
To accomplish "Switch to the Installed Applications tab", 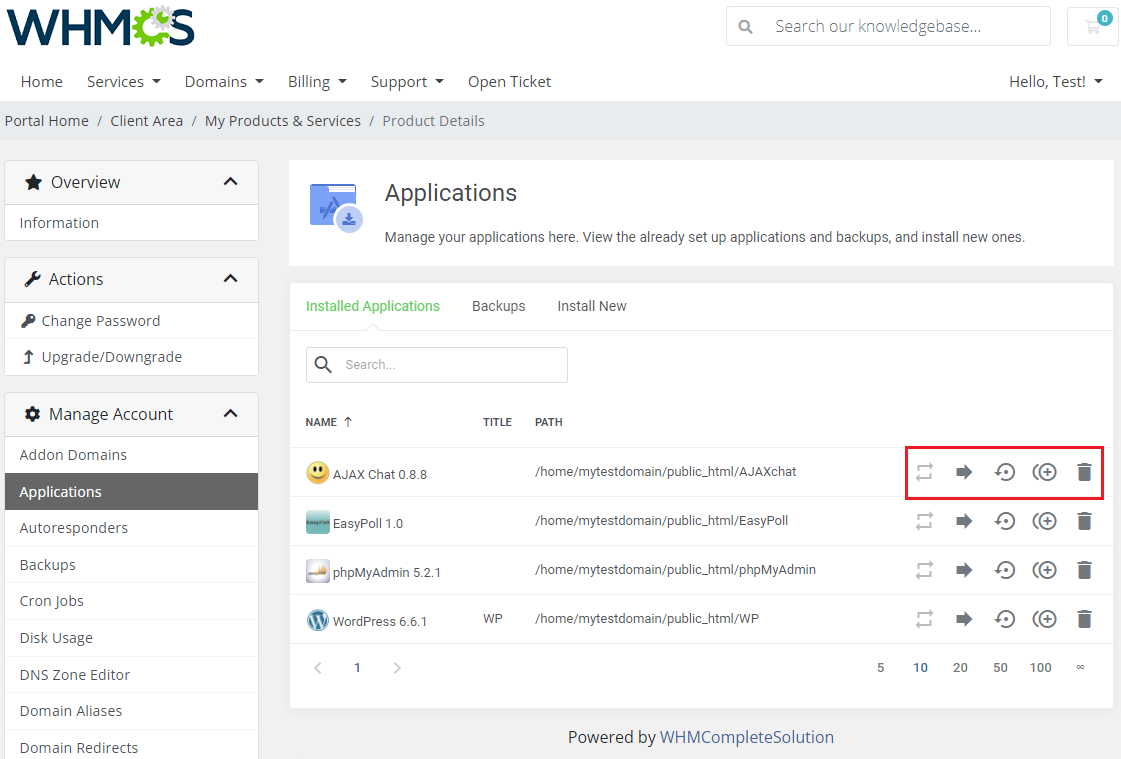I will (372, 306).
